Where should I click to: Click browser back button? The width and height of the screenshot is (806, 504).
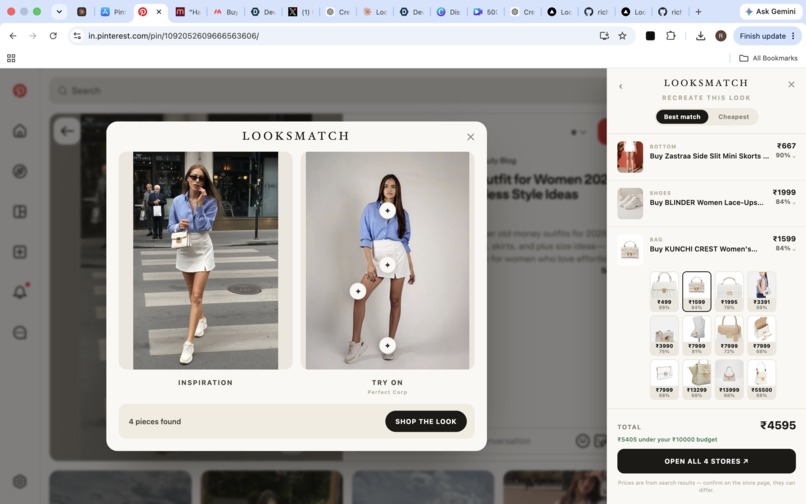point(13,36)
